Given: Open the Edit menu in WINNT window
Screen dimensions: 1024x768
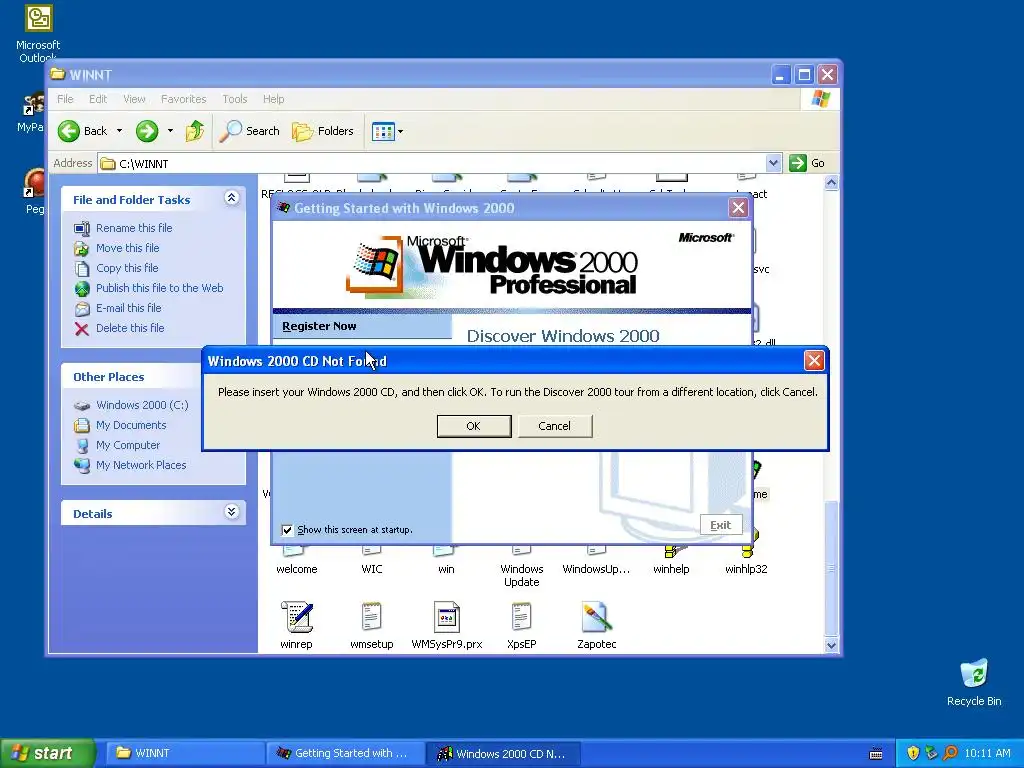Looking at the screenshot, I should pyautogui.click(x=98, y=99).
